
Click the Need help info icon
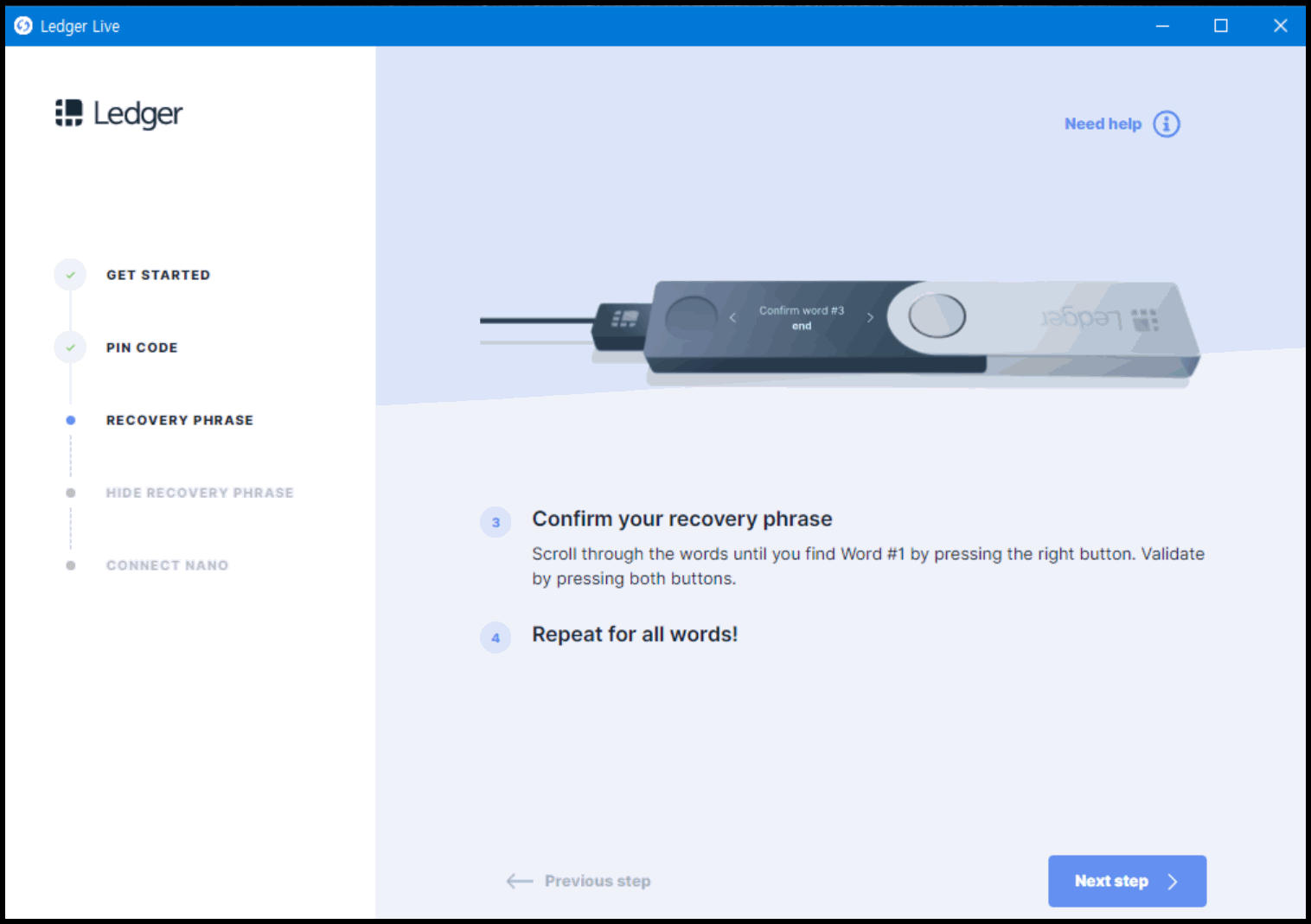1166,124
